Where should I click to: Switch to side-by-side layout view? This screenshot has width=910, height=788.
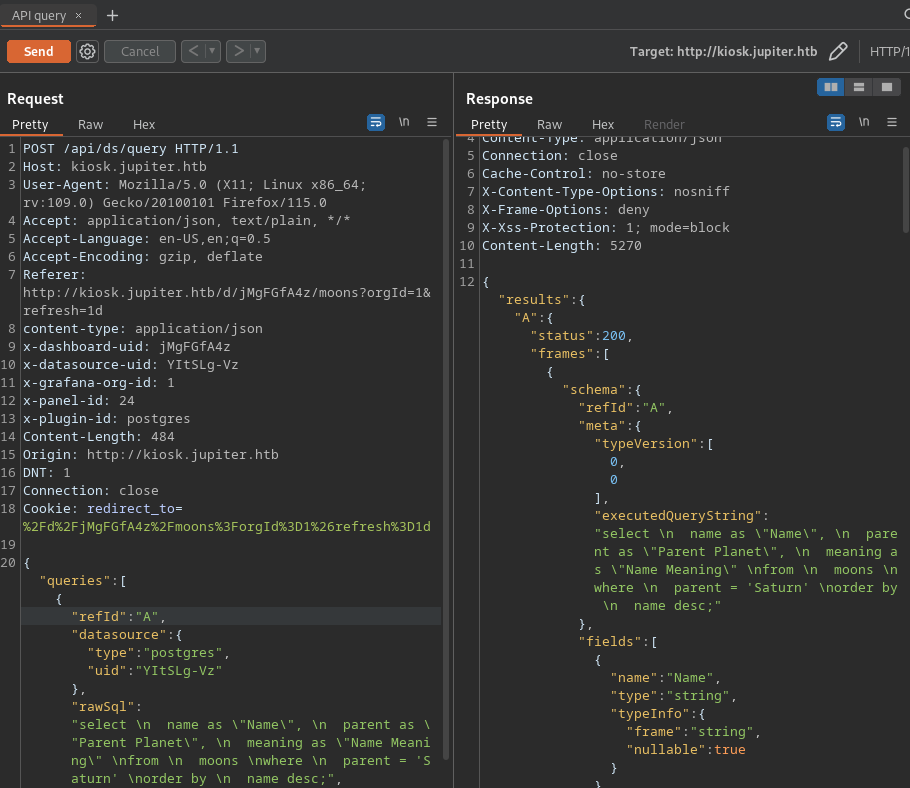pyautogui.click(x=831, y=87)
